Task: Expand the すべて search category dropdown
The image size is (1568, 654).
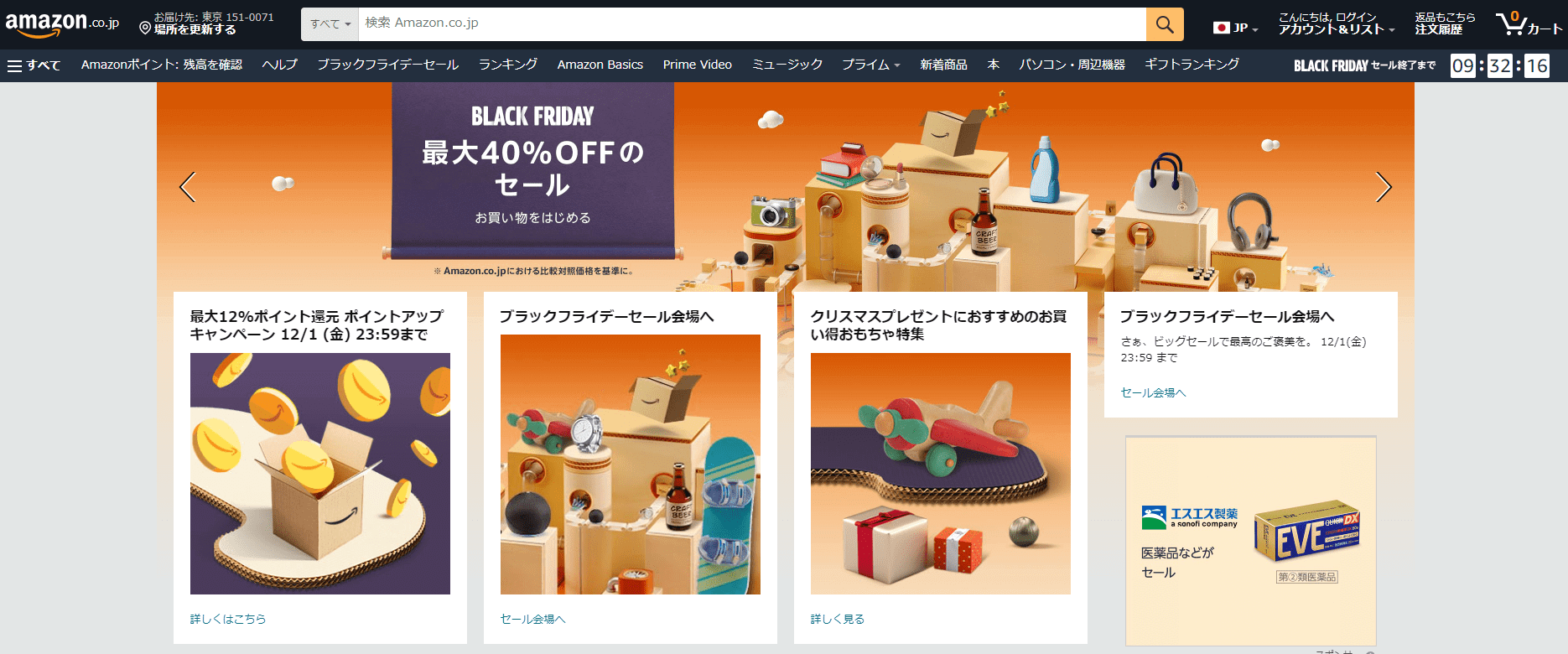Action: pos(330,24)
